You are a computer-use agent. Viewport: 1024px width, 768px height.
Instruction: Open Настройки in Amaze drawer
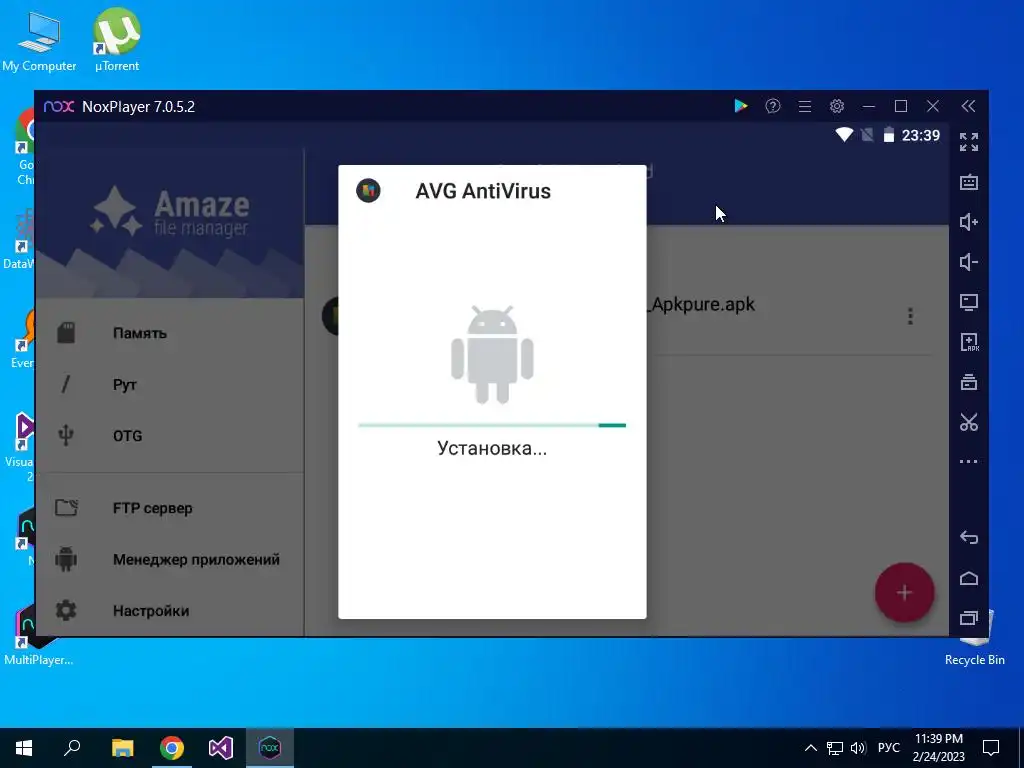coord(170,611)
